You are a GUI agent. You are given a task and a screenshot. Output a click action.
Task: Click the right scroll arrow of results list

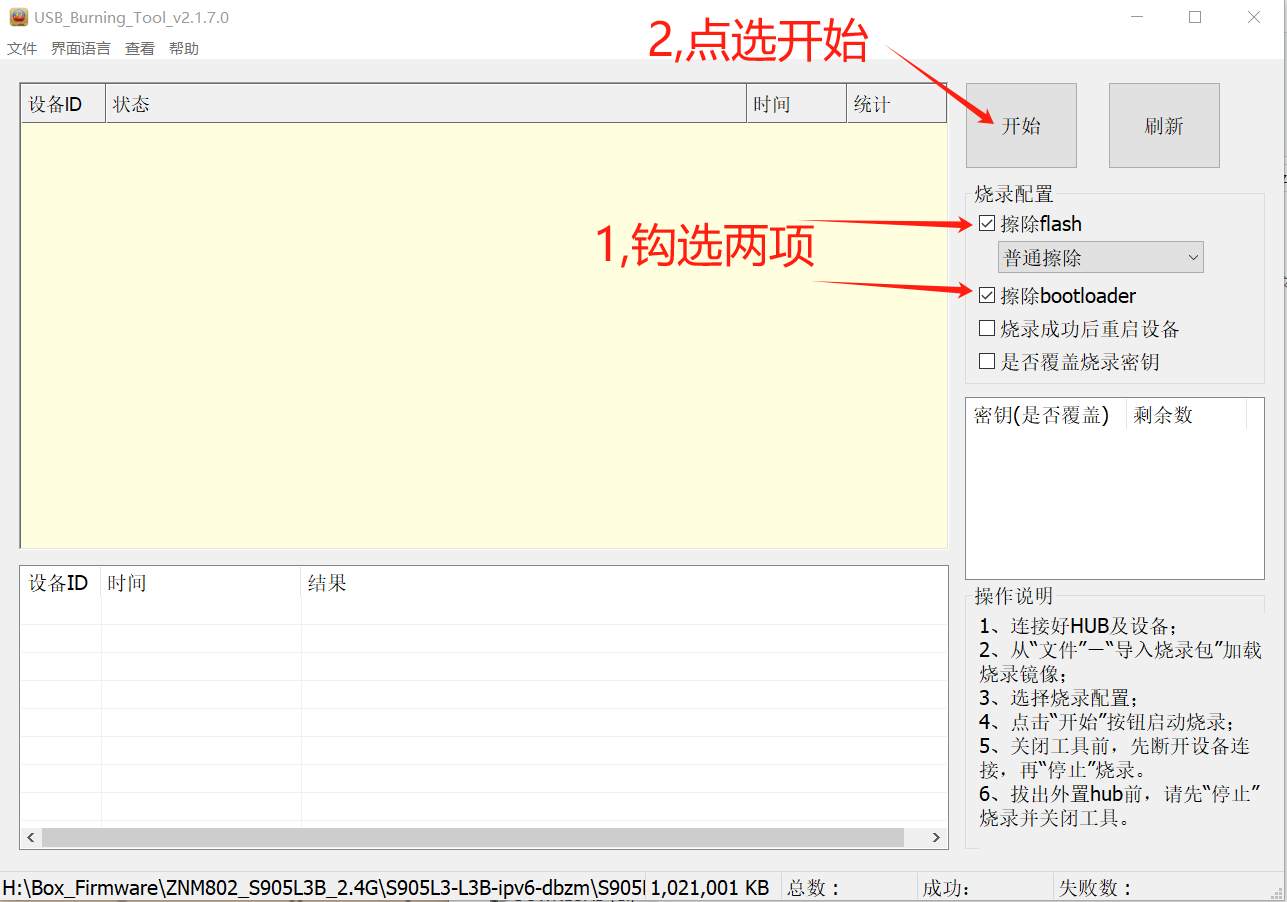coord(936,837)
